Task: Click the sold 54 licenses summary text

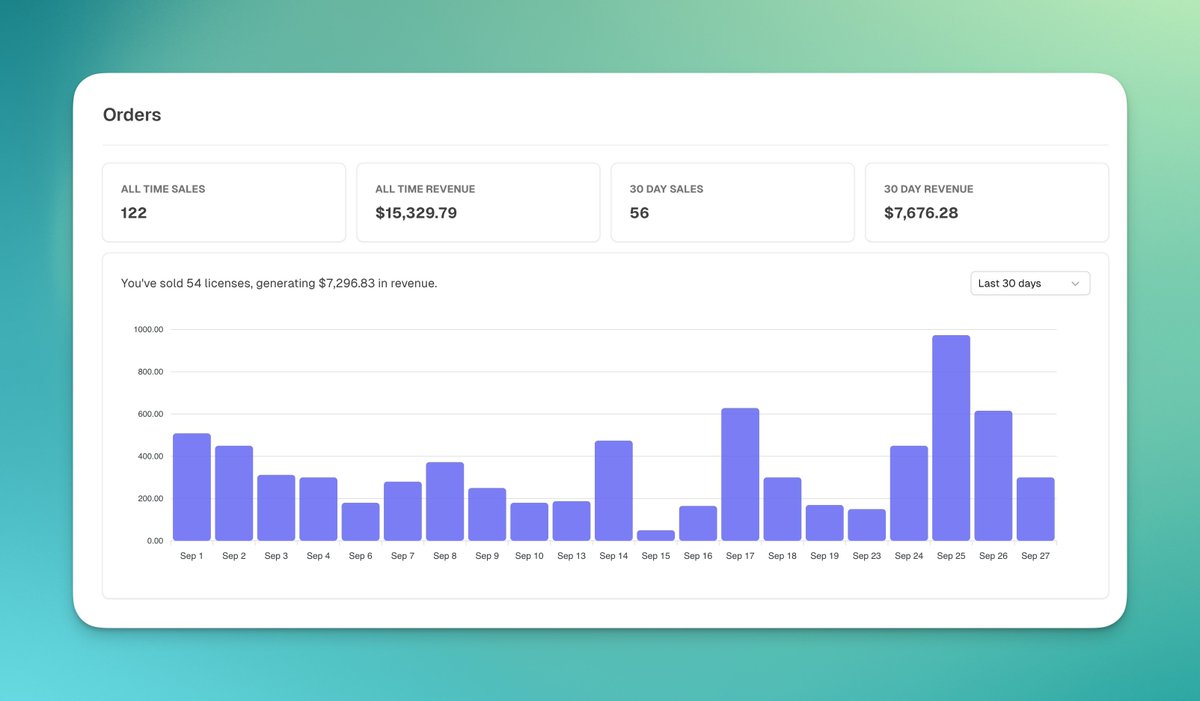Action: [279, 283]
